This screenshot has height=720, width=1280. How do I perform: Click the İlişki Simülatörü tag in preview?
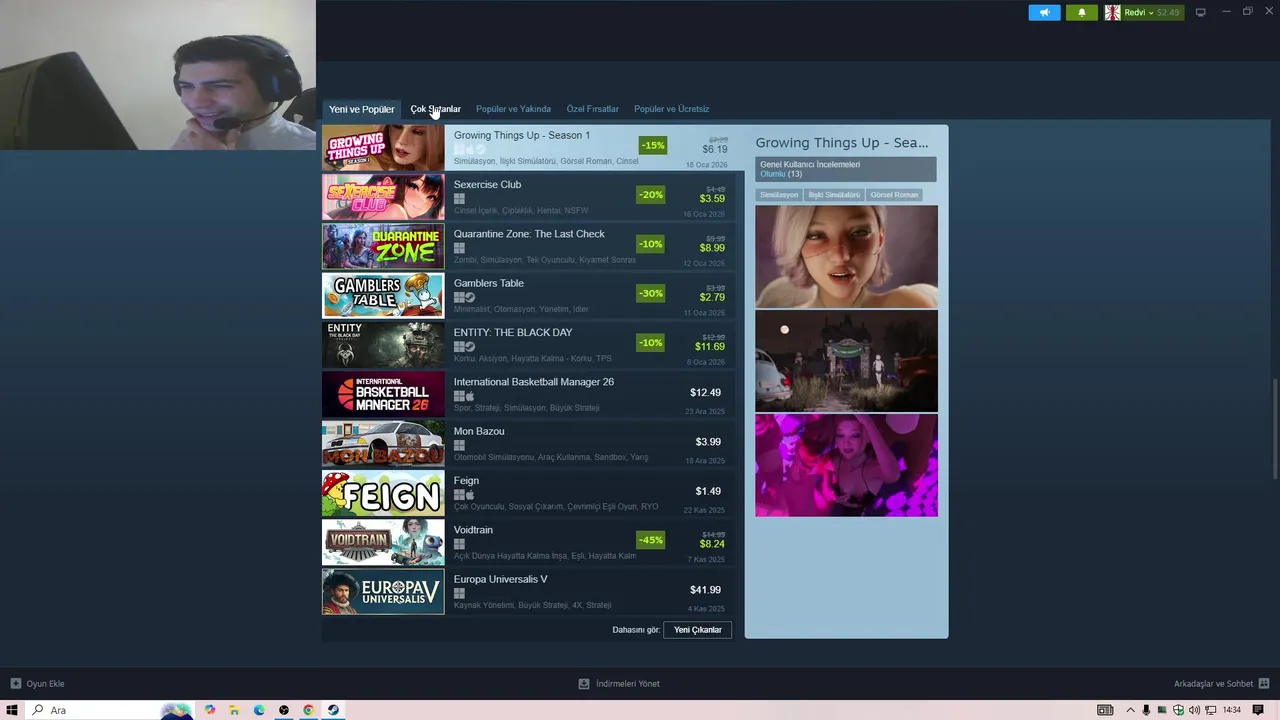pos(834,195)
